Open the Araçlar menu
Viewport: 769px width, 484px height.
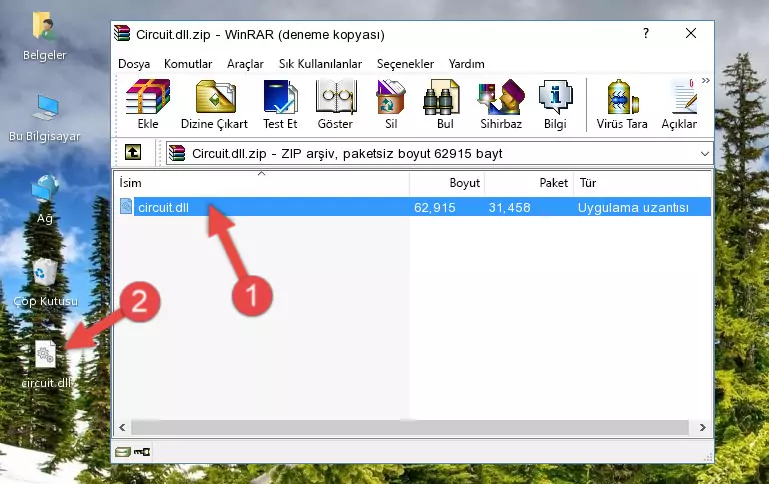245,64
